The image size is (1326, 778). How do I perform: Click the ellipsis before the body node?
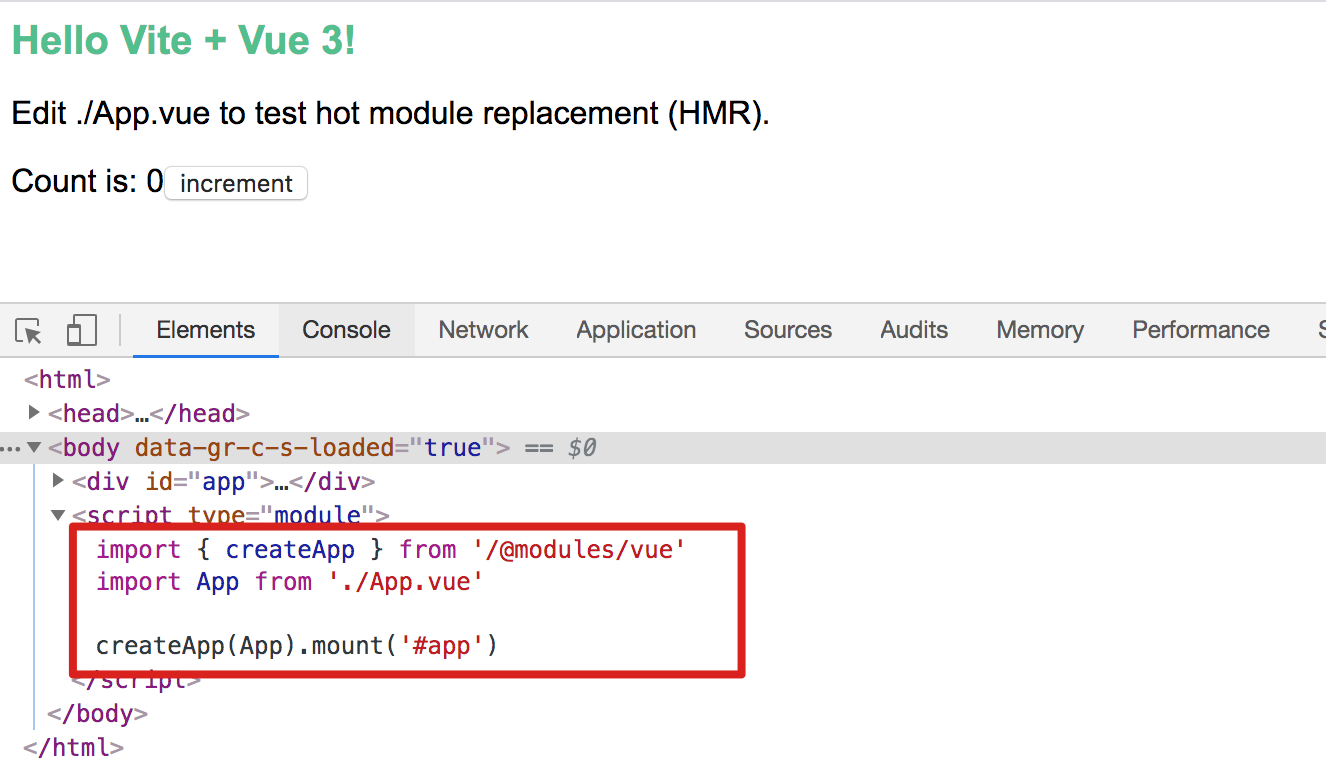[x=11, y=449]
